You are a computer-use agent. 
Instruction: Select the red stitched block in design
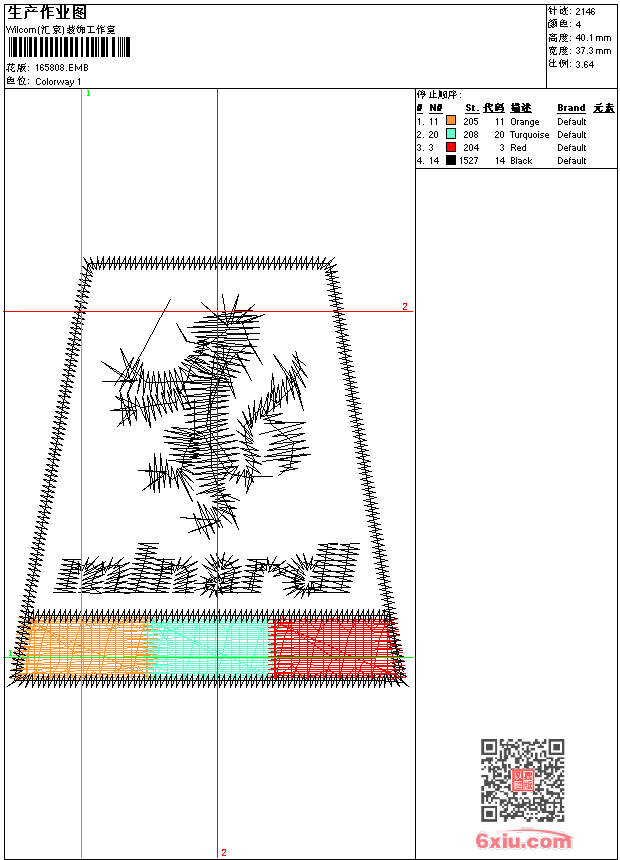coord(336,648)
